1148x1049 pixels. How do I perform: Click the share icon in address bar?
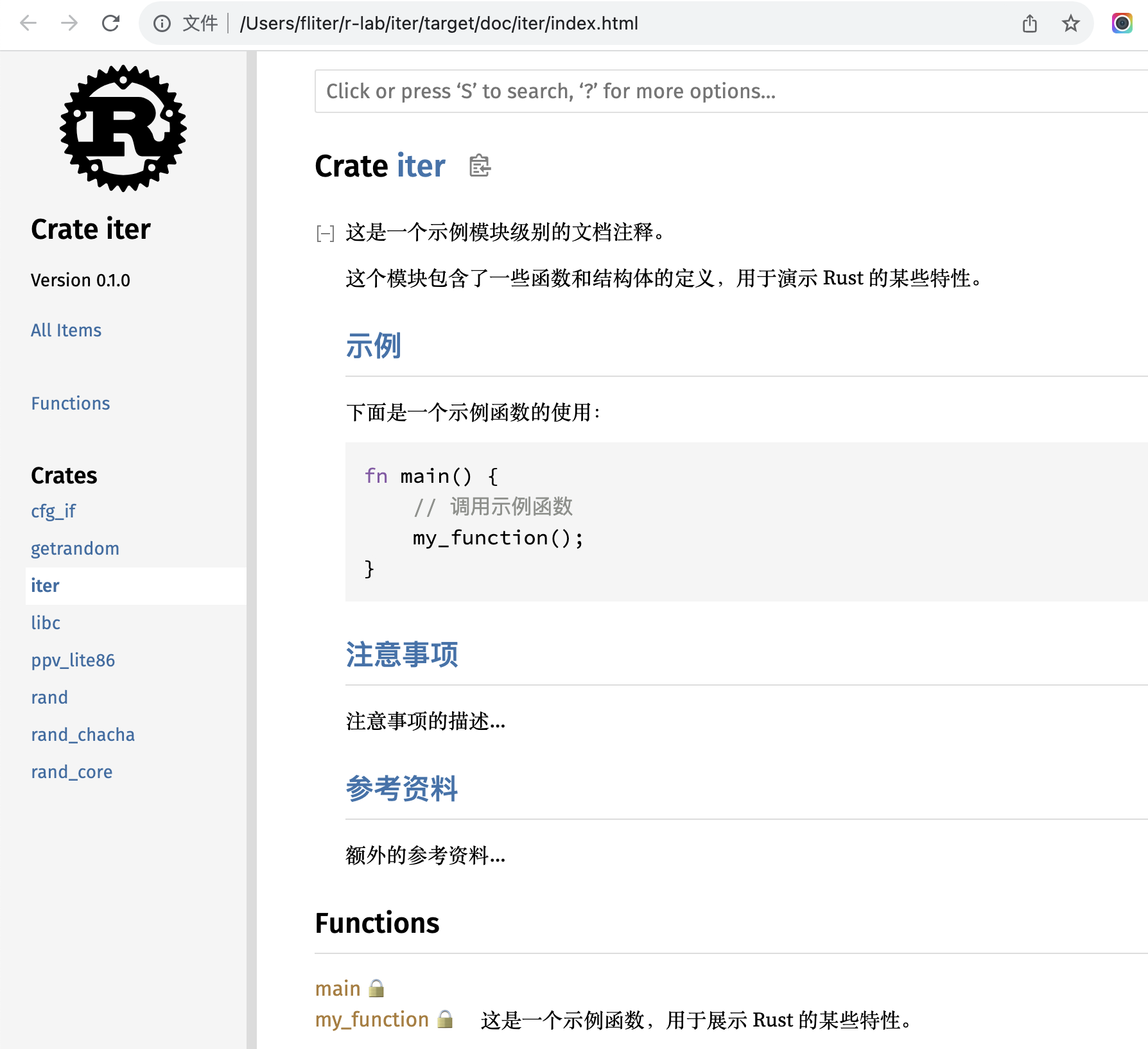[x=1030, y=24]
